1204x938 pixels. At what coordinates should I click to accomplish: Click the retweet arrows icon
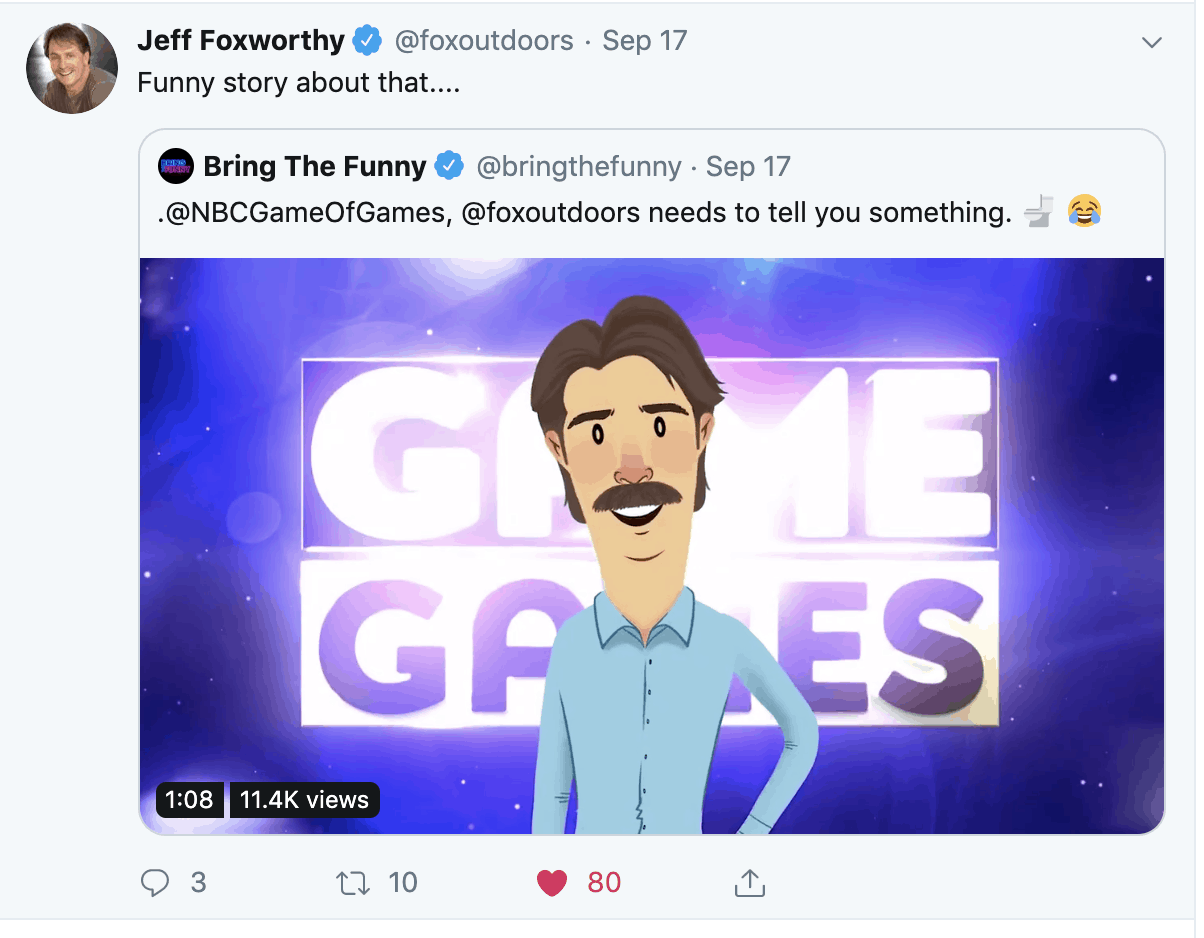[351, 882]
